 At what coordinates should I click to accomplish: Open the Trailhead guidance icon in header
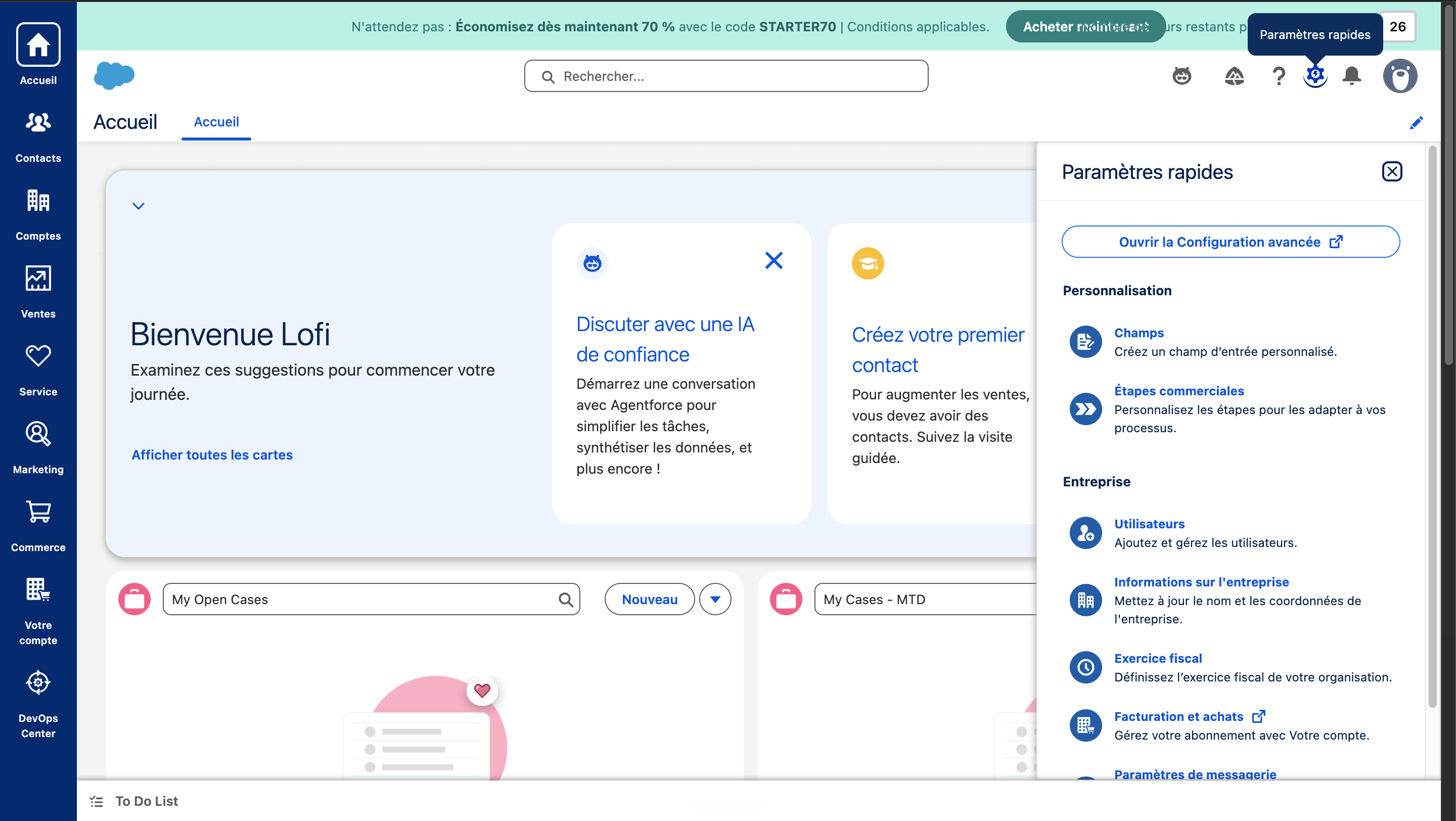click(1234, 76)
